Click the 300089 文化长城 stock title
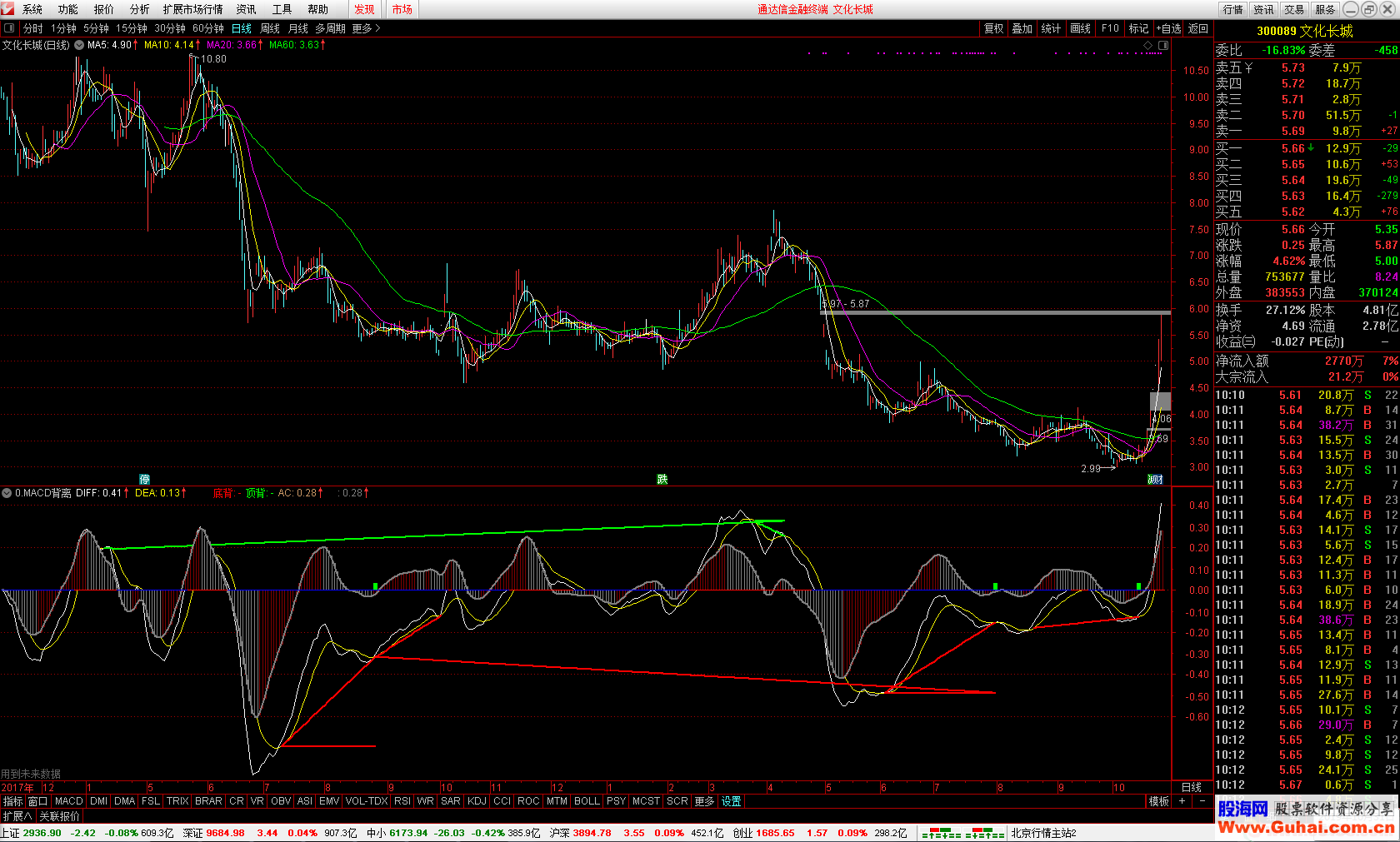Viewport: 1400px width, 842px height. [1305, 31]
